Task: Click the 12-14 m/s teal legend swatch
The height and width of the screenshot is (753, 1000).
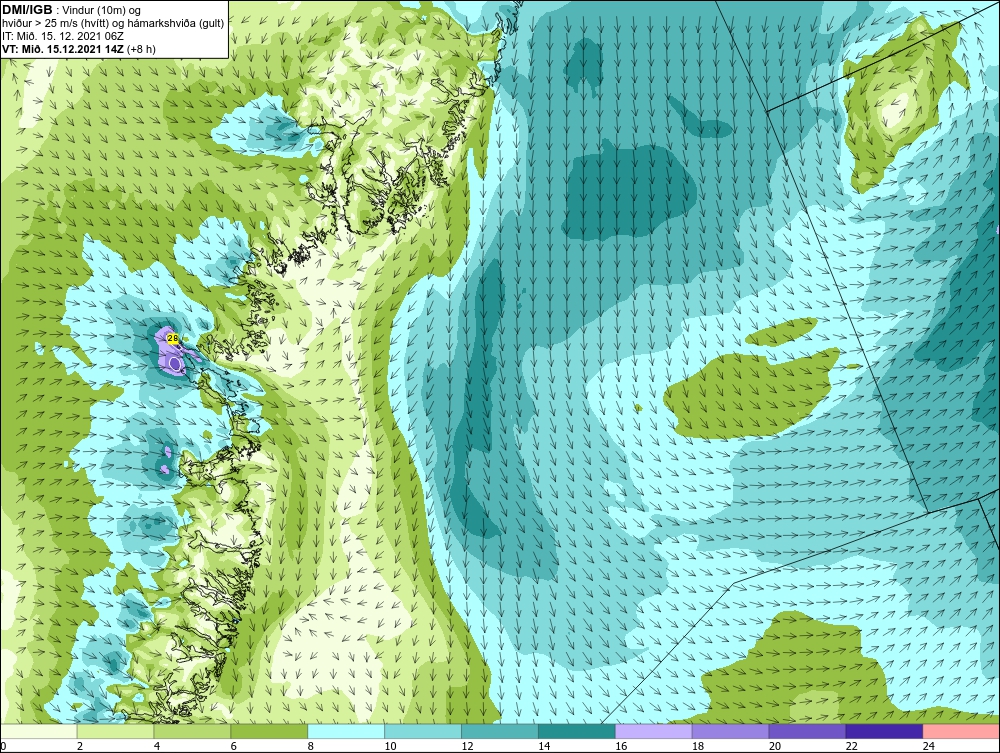Action: pyautogui.click(x=500, y=731)
